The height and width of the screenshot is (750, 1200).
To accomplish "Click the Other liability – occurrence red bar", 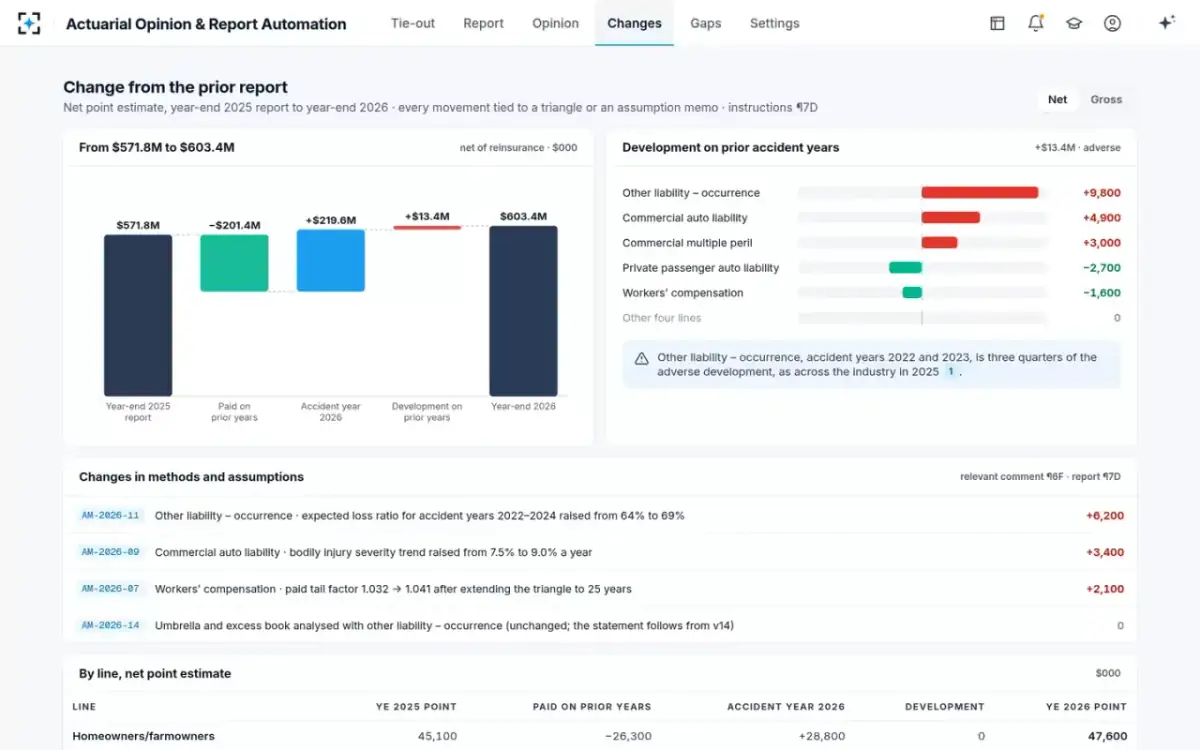I will click(x=979, y=193).
